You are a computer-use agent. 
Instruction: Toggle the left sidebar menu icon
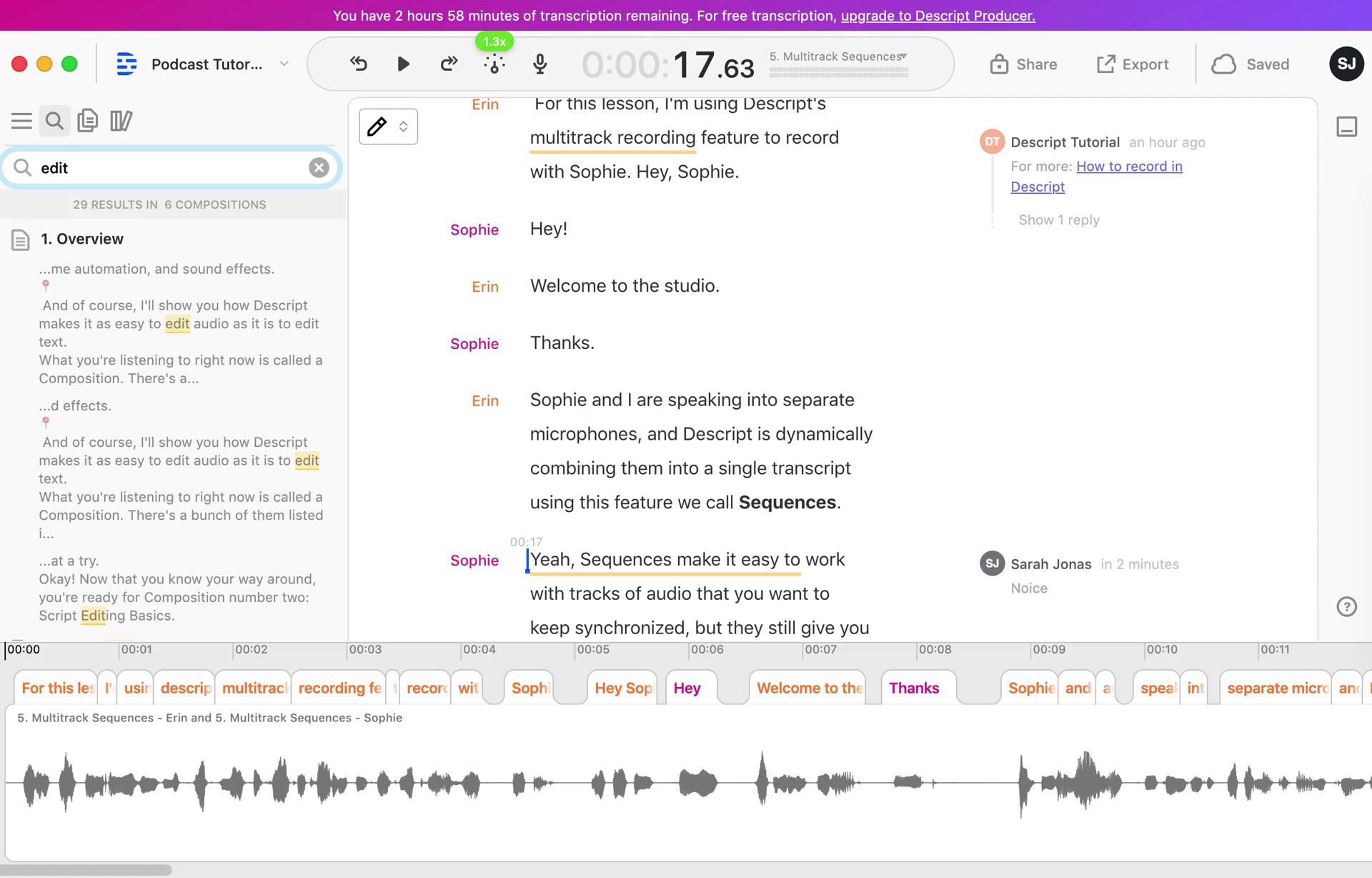click(x=20, y=120)
